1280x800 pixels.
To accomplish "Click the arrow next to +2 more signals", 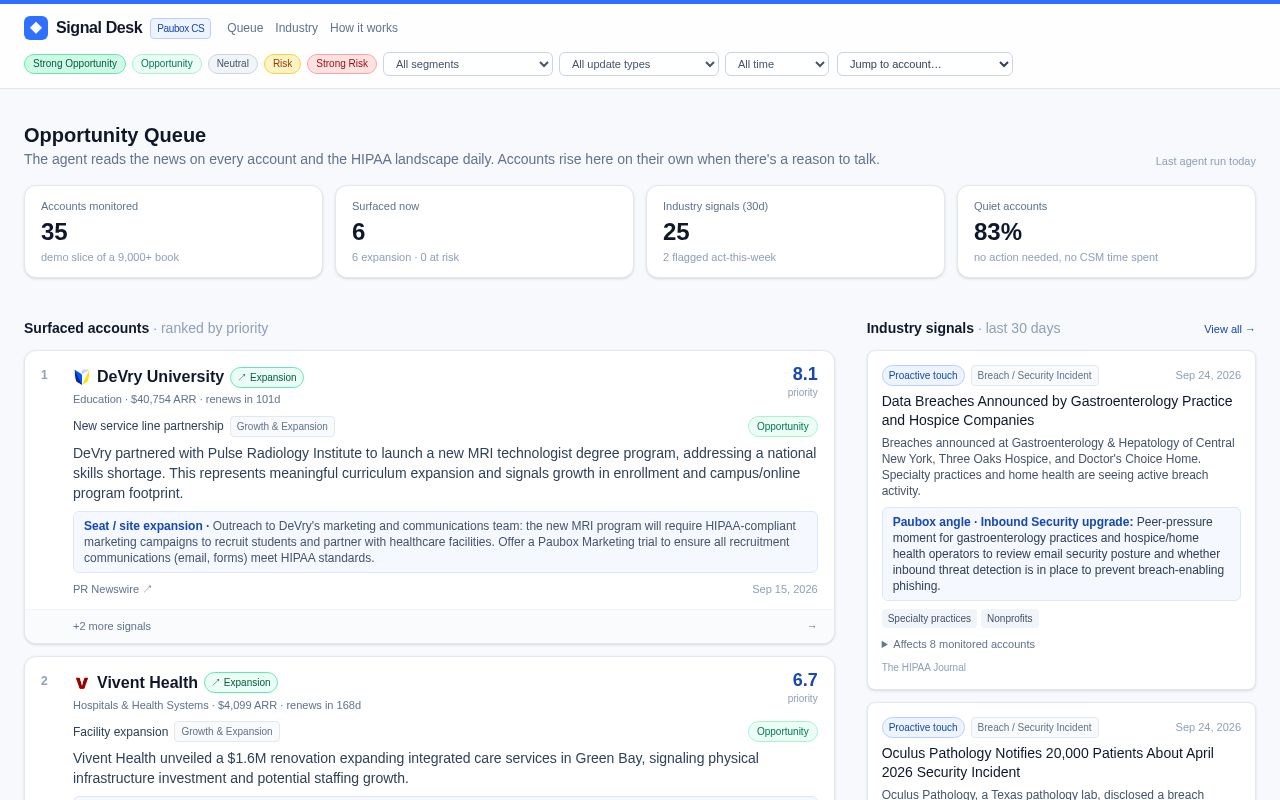I will 812,626.
